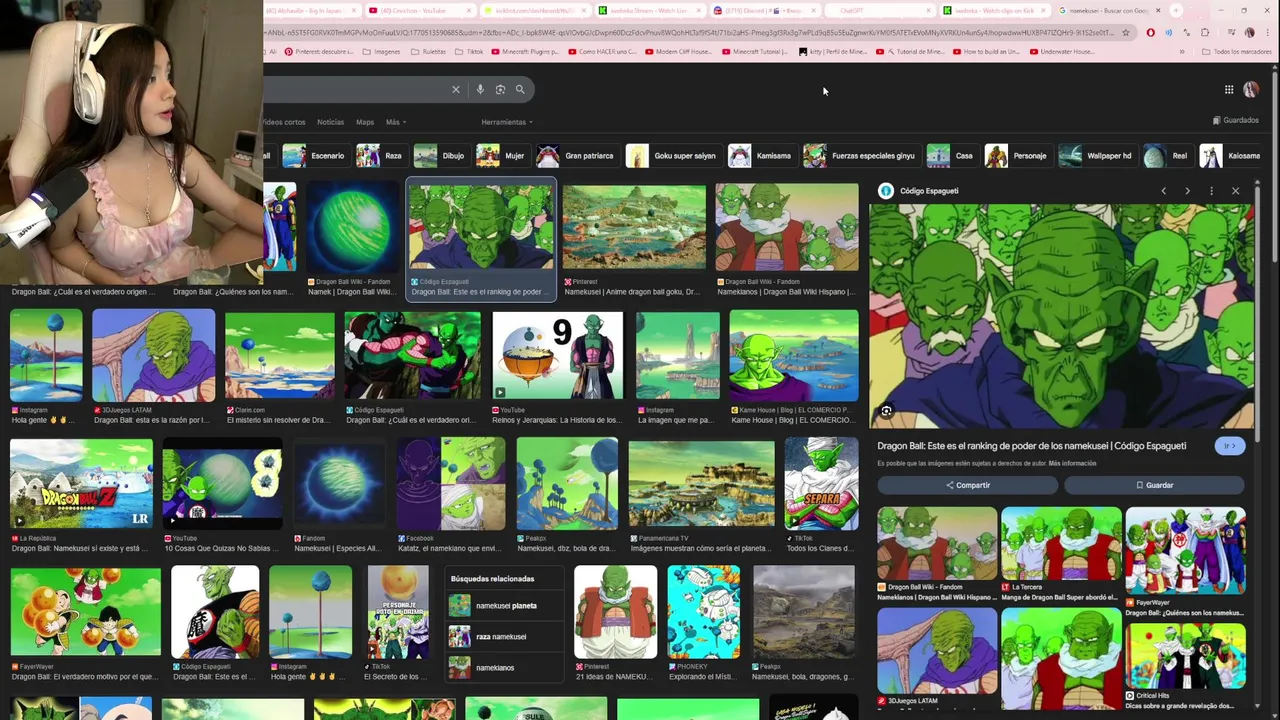Open the Ruletitas bookmarks folder
Screen dimensions: 1280x720
click(428, 51)
